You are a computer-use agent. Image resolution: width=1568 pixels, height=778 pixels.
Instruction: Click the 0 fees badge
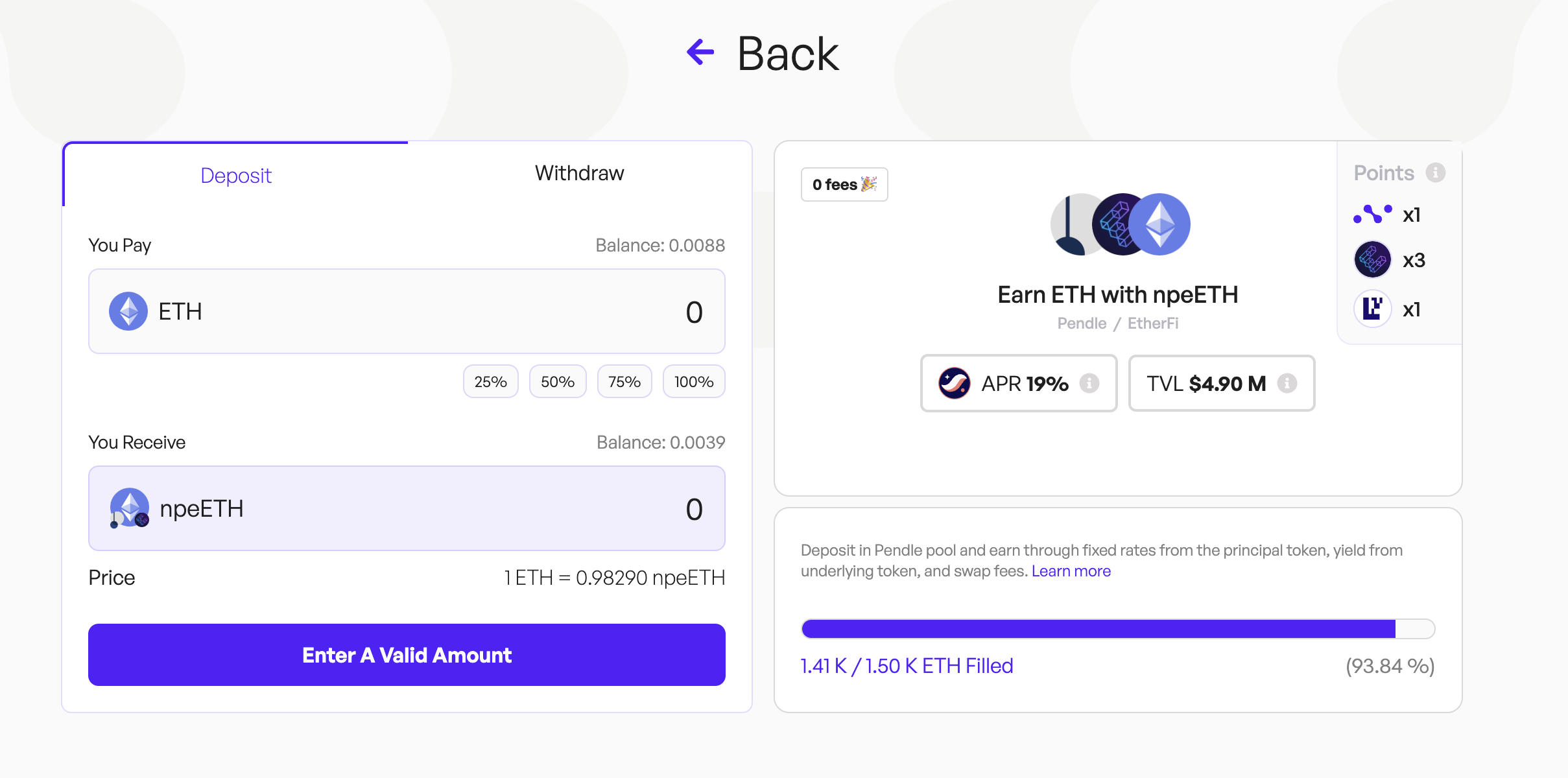(x=844, y=185)
